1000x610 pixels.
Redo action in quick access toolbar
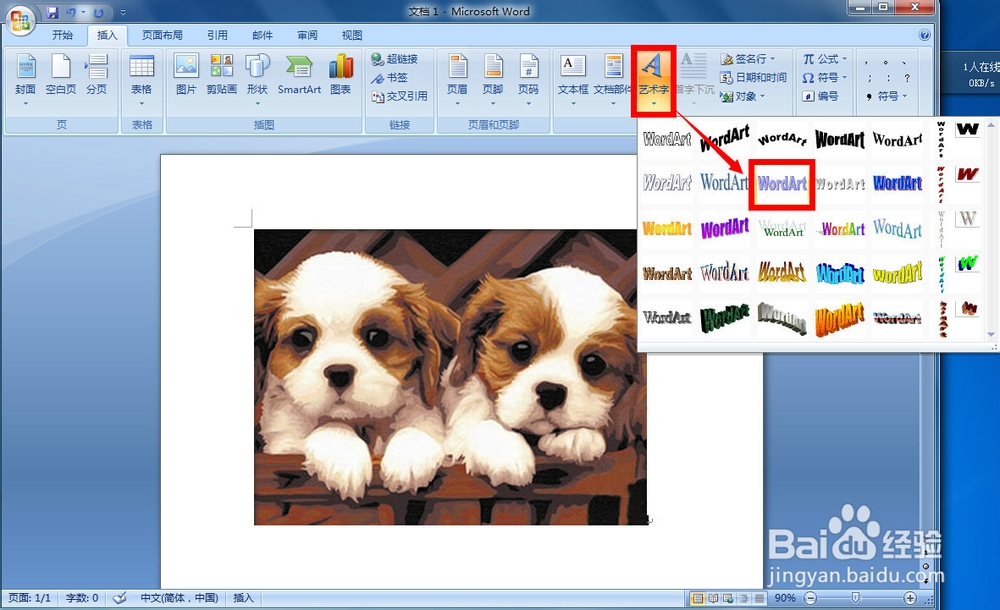point(99,12)
